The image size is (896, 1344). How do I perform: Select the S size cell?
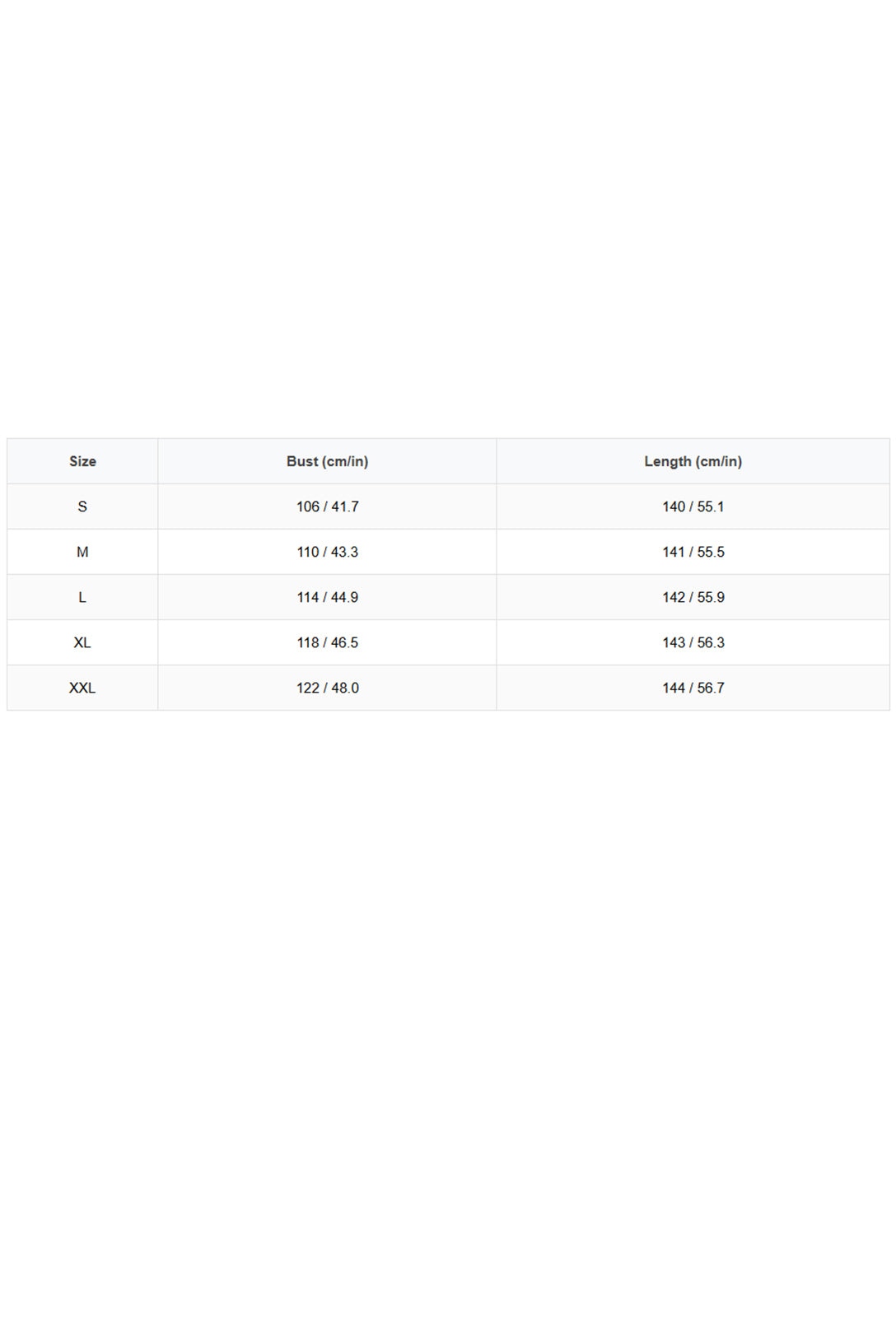(x=82, y=506)
